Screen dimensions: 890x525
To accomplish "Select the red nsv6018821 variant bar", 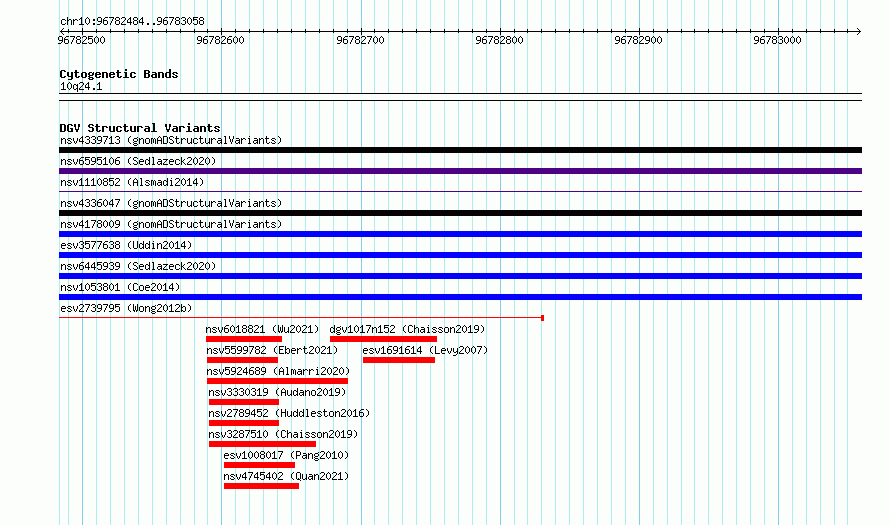I will point(244,339).
